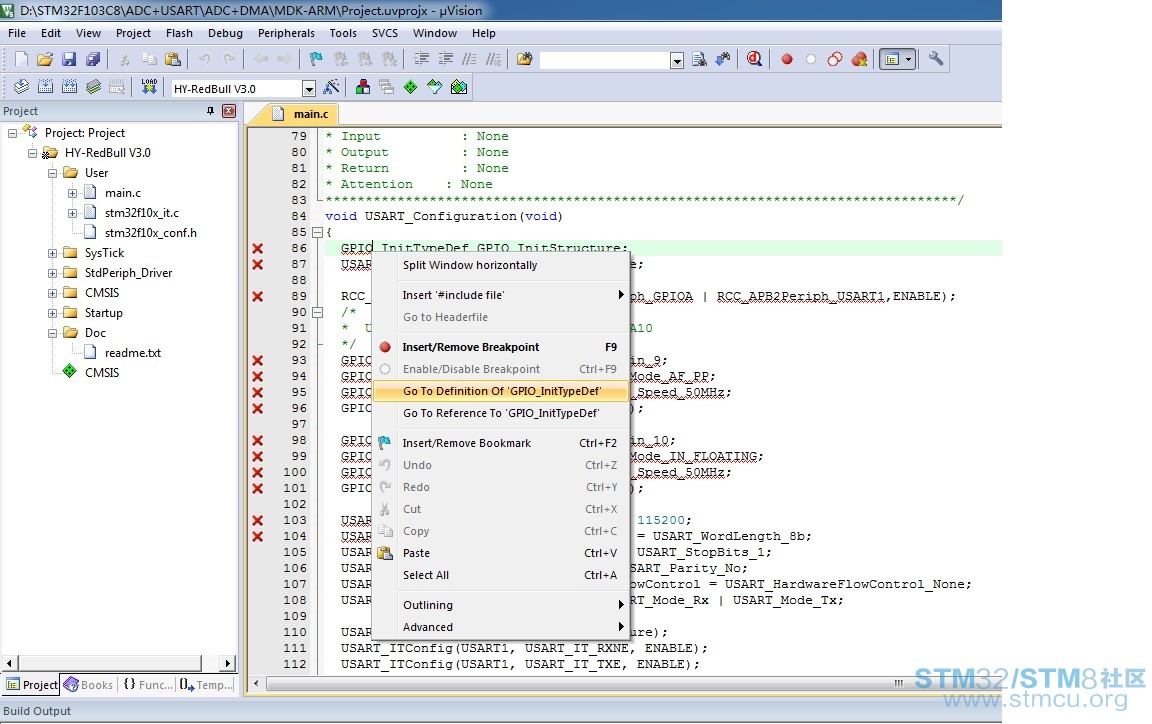Viewport: 1152px width, 724px height.
Task: Click the Translate file build icon
Action: pyautogui.click(x=21, y=87)
